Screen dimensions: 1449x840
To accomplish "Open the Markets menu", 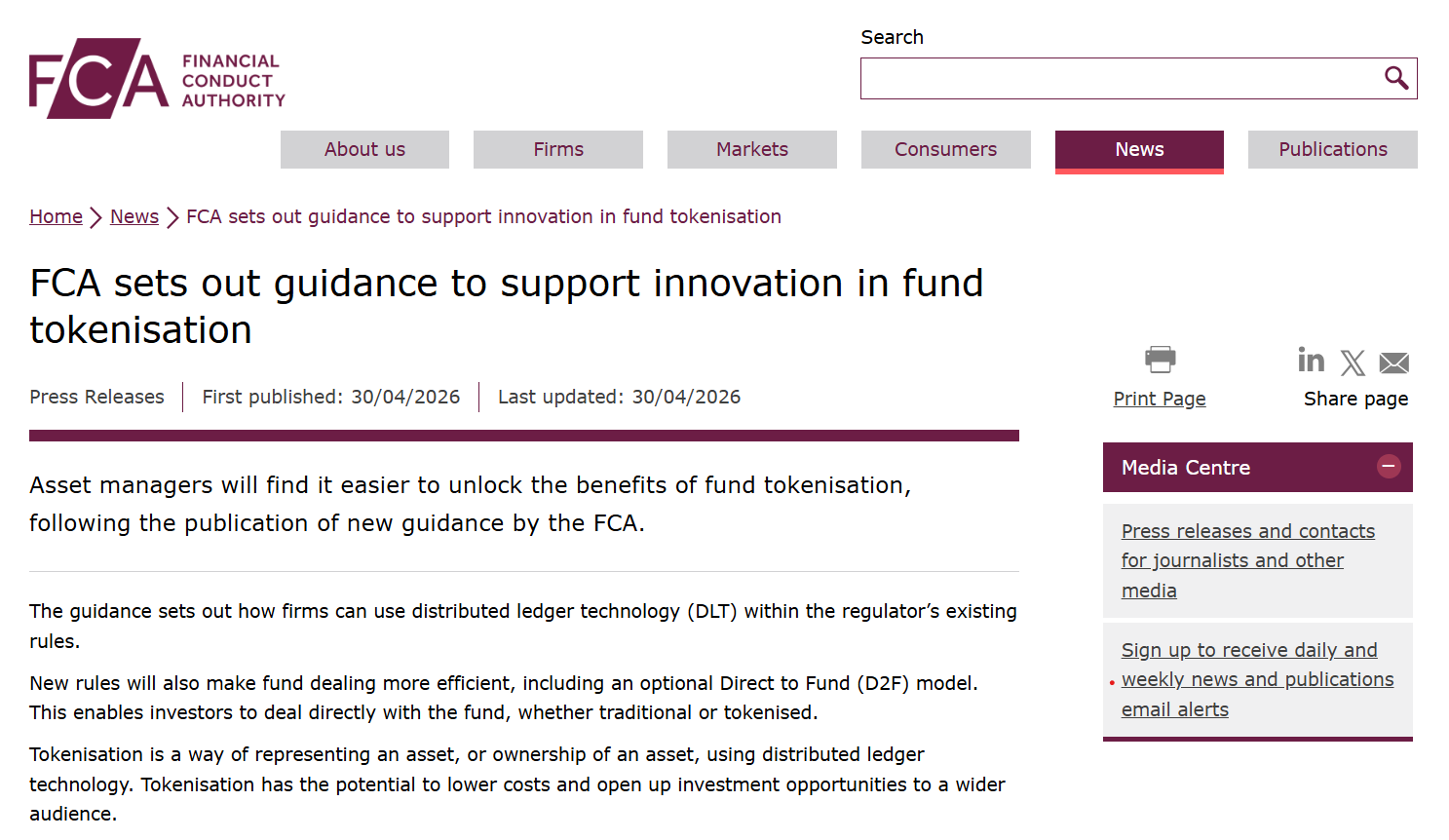I will tap(751, 149).
